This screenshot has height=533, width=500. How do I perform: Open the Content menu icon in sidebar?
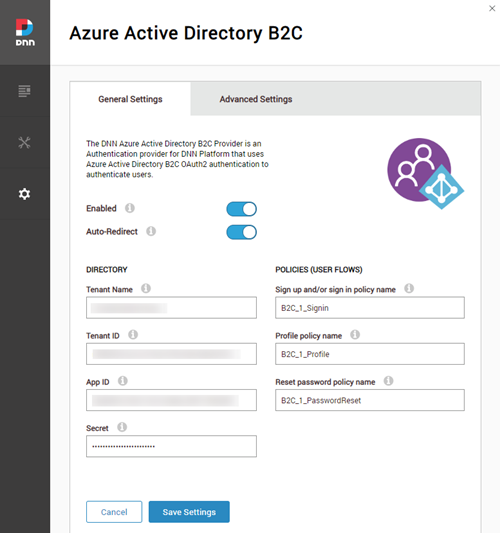(x=24, y=91)
